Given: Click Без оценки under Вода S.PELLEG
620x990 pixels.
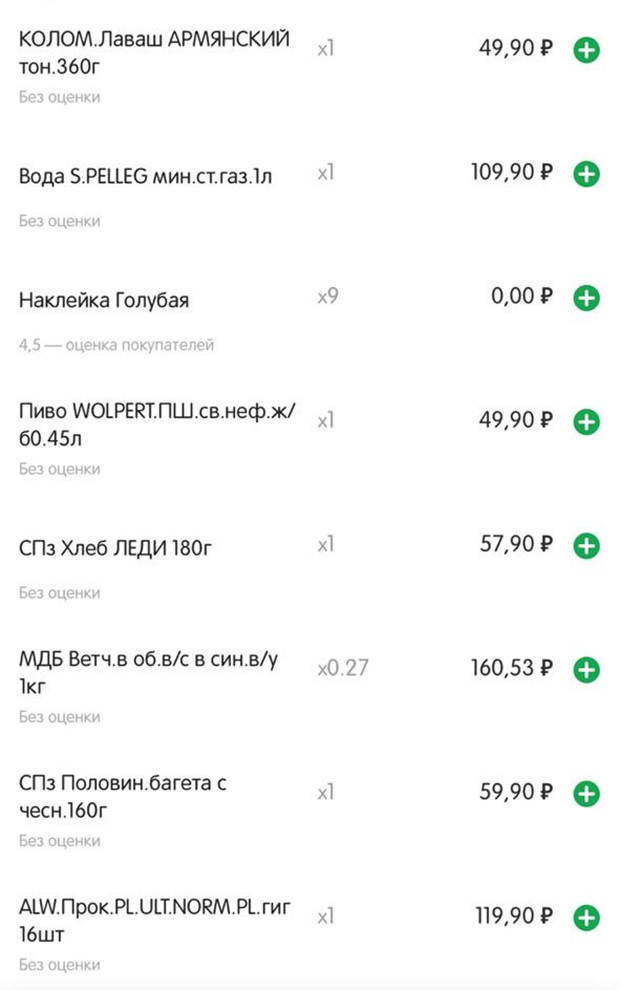Looking at the screenshot, I should click(x=59, y=222).
